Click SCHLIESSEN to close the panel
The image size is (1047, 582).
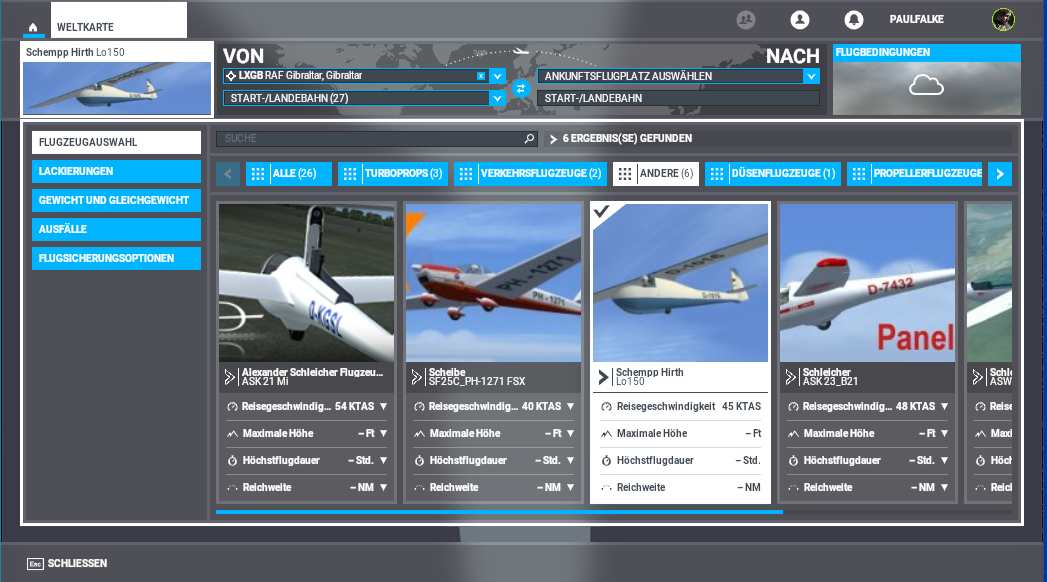tap(77, 563)
